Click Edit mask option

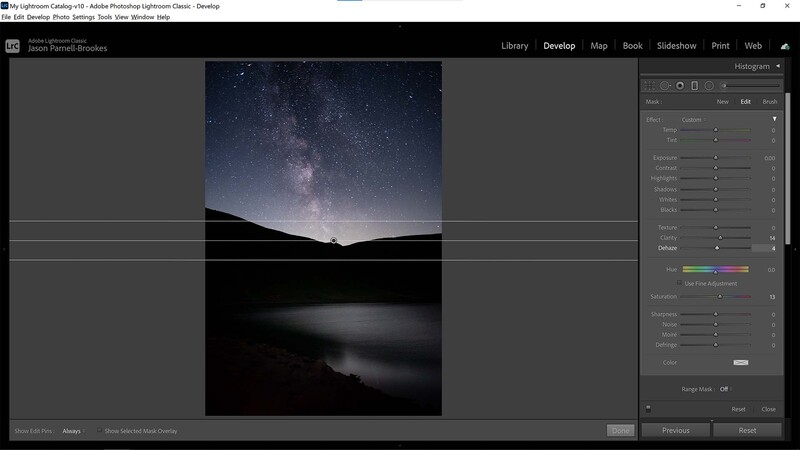click(x=745, y=102)
